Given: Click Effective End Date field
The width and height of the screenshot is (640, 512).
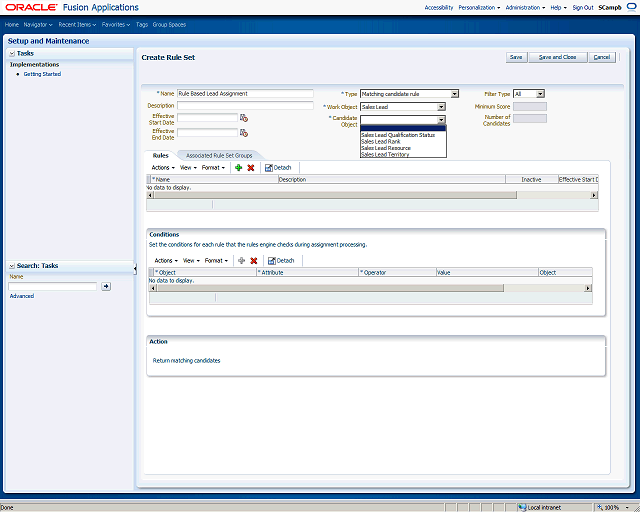Looking at the screenshot, I should point(207,133).
